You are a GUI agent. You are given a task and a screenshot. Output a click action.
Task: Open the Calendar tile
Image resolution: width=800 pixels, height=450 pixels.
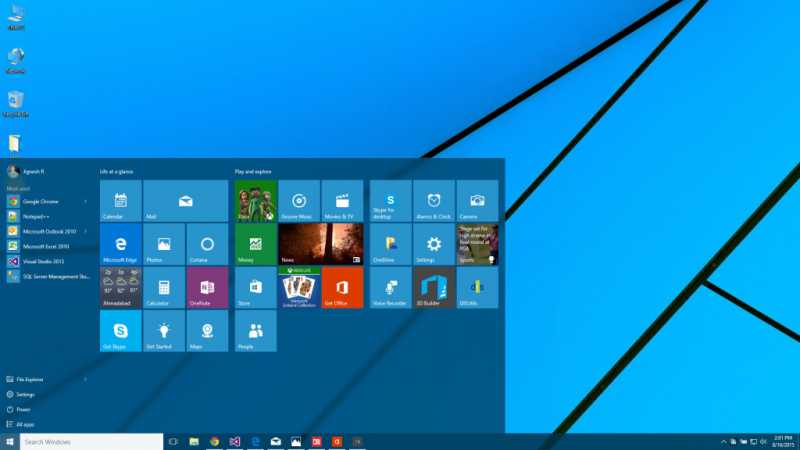[120, 201]
